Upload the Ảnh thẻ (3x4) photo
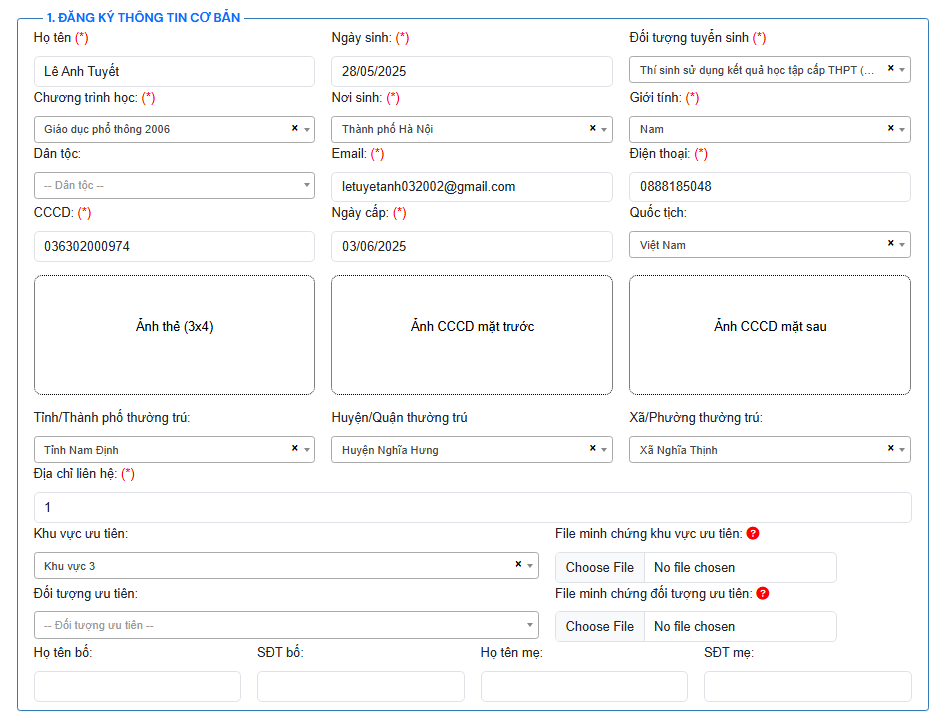The width and height of the screenshot is (949, 728). click(174, 335)
